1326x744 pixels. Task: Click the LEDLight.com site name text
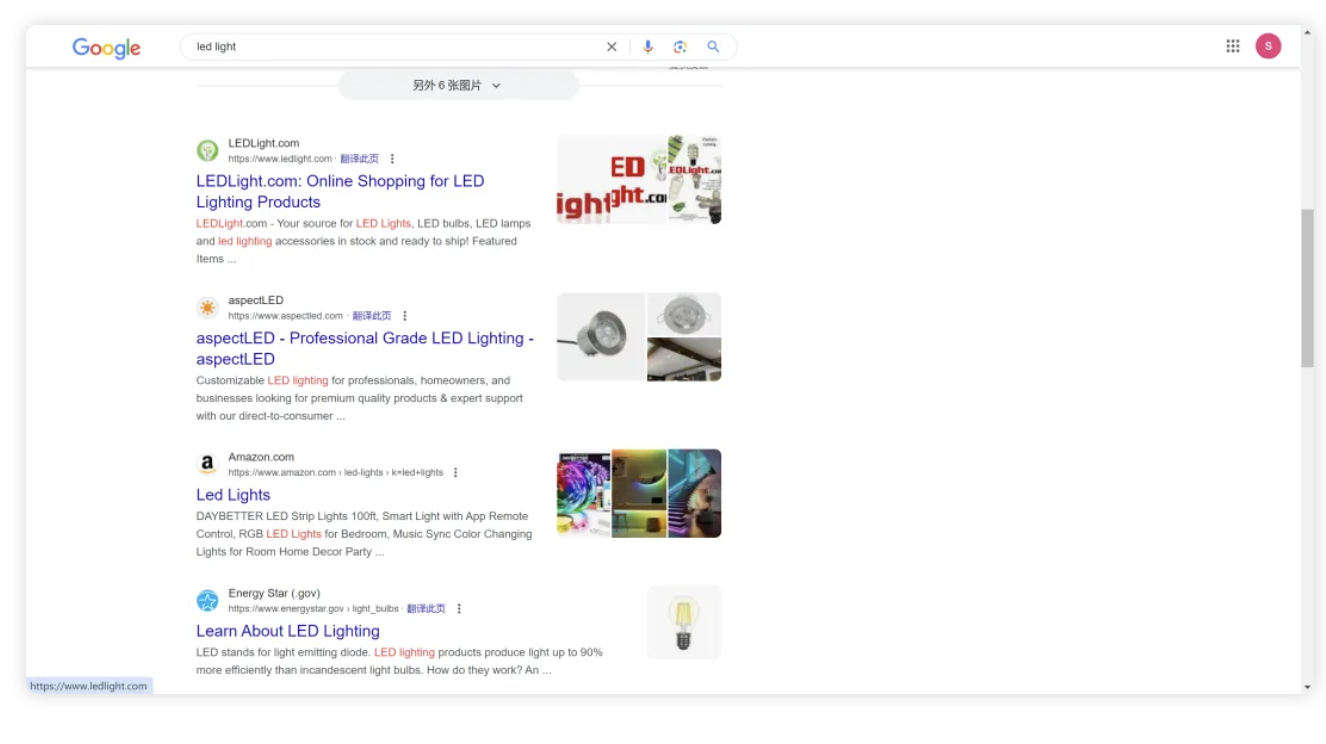coord(264,143)
